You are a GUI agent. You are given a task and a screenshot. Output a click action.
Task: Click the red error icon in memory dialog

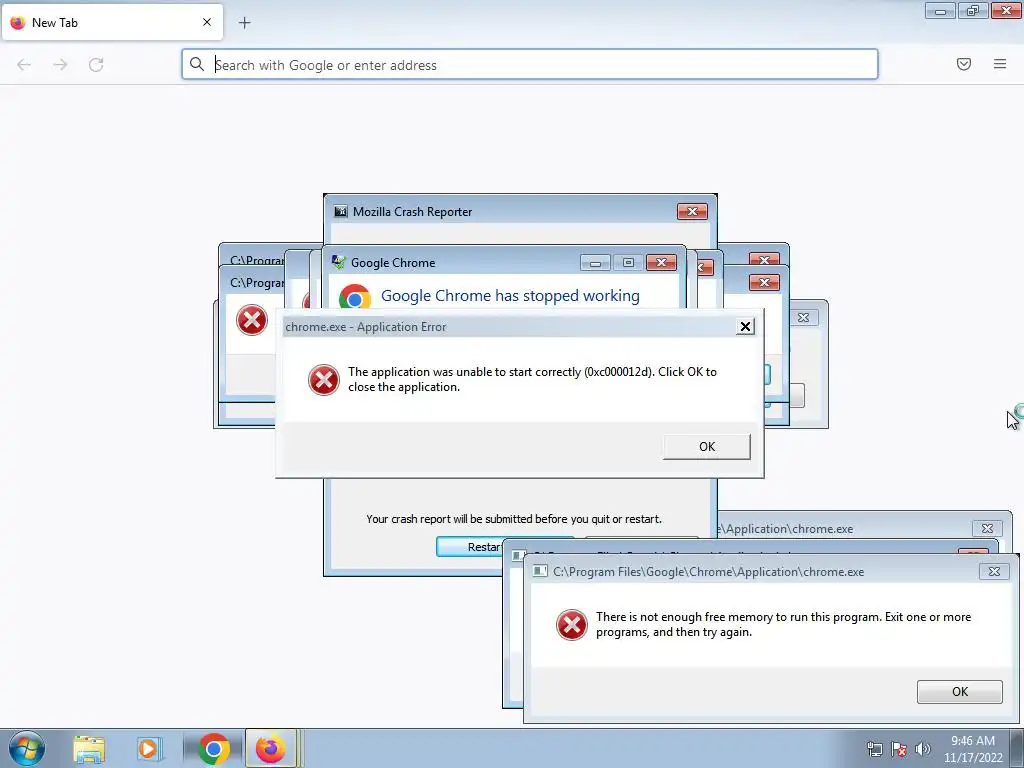(x=571, y=625)
